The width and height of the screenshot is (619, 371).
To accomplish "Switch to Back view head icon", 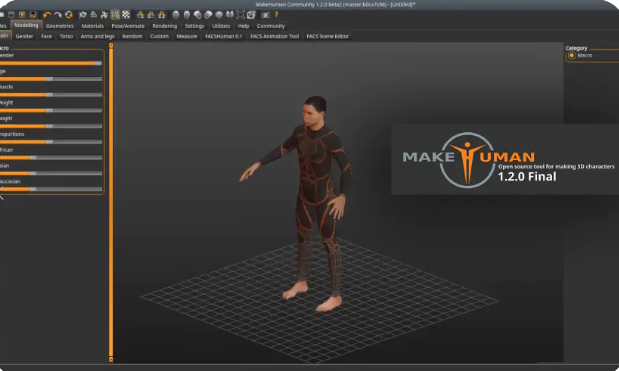I will click(x=187, y=15).
